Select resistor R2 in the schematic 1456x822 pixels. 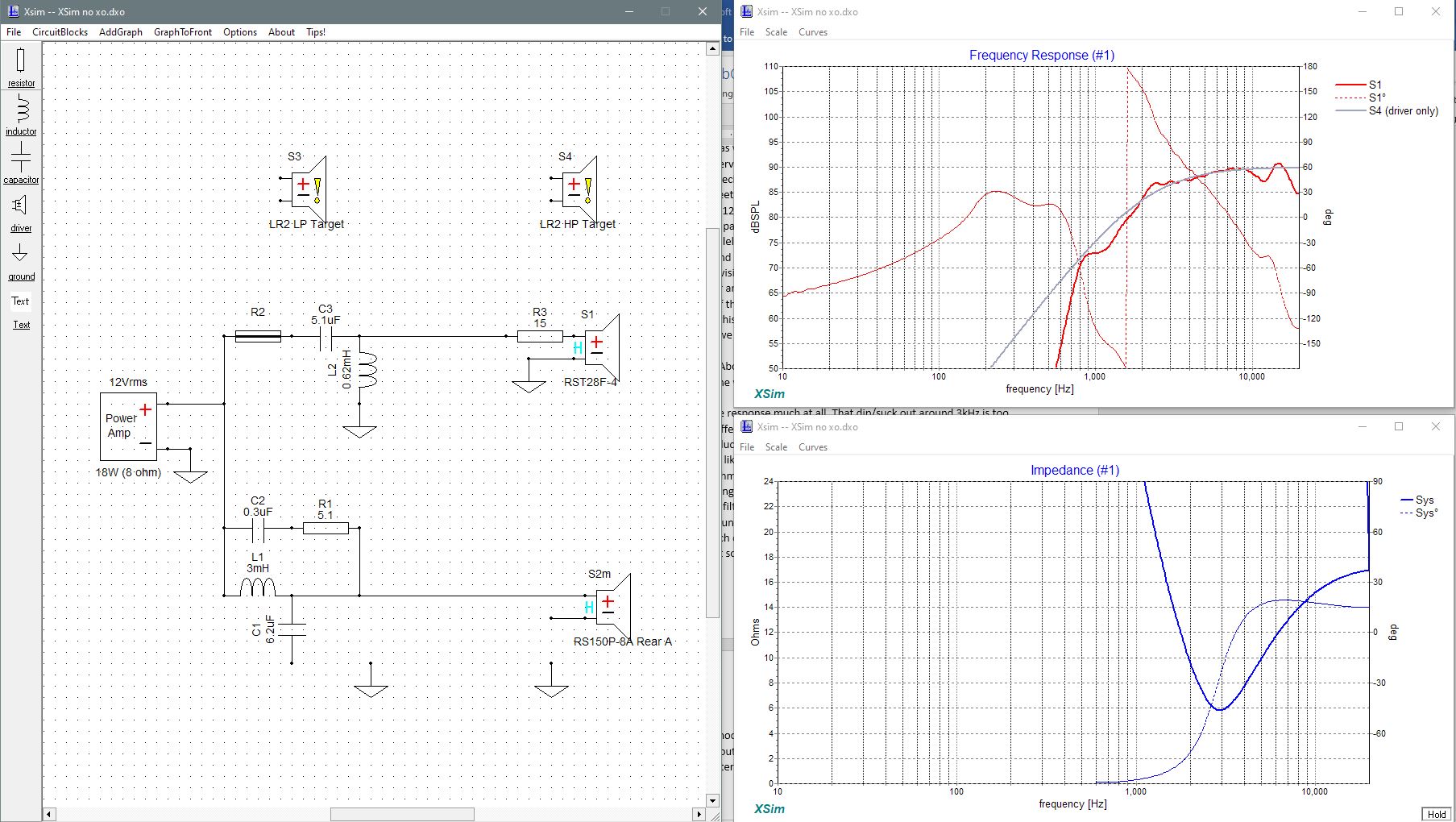pos(258,336)
